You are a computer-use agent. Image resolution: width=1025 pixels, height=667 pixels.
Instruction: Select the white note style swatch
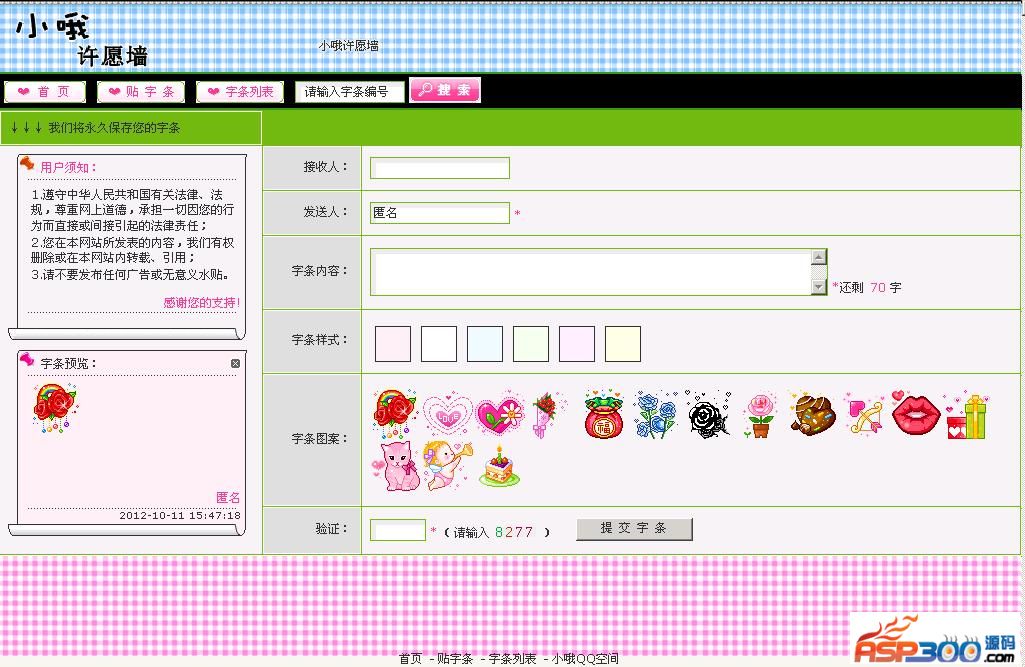coord(439,344)
